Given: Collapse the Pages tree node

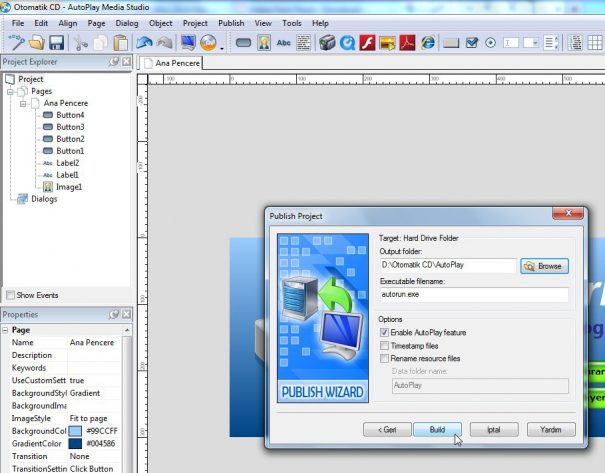Looking at the screenshot, I should click(10, 92).
